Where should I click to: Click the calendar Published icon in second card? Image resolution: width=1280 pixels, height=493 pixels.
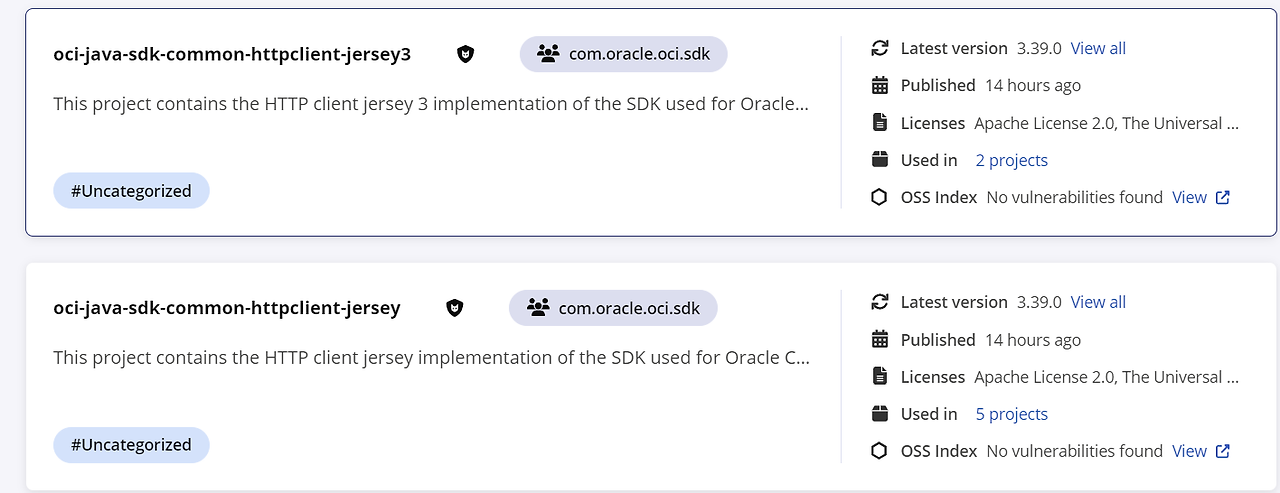(880, 340)
